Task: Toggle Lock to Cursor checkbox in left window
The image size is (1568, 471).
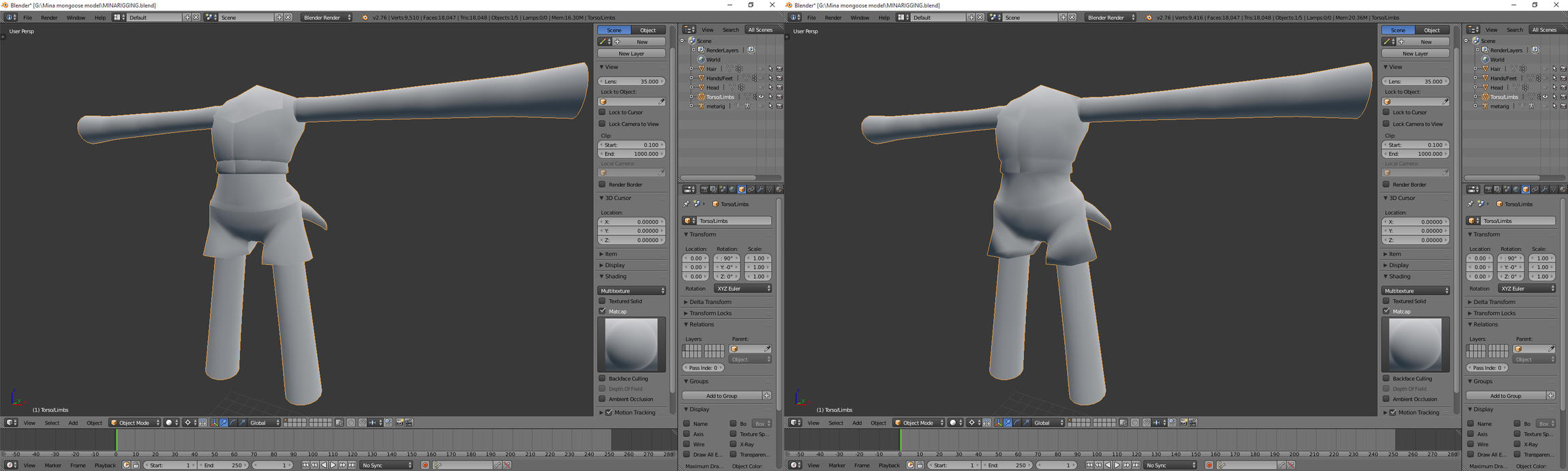Action: pyautogui.click(x=603, y=112)
